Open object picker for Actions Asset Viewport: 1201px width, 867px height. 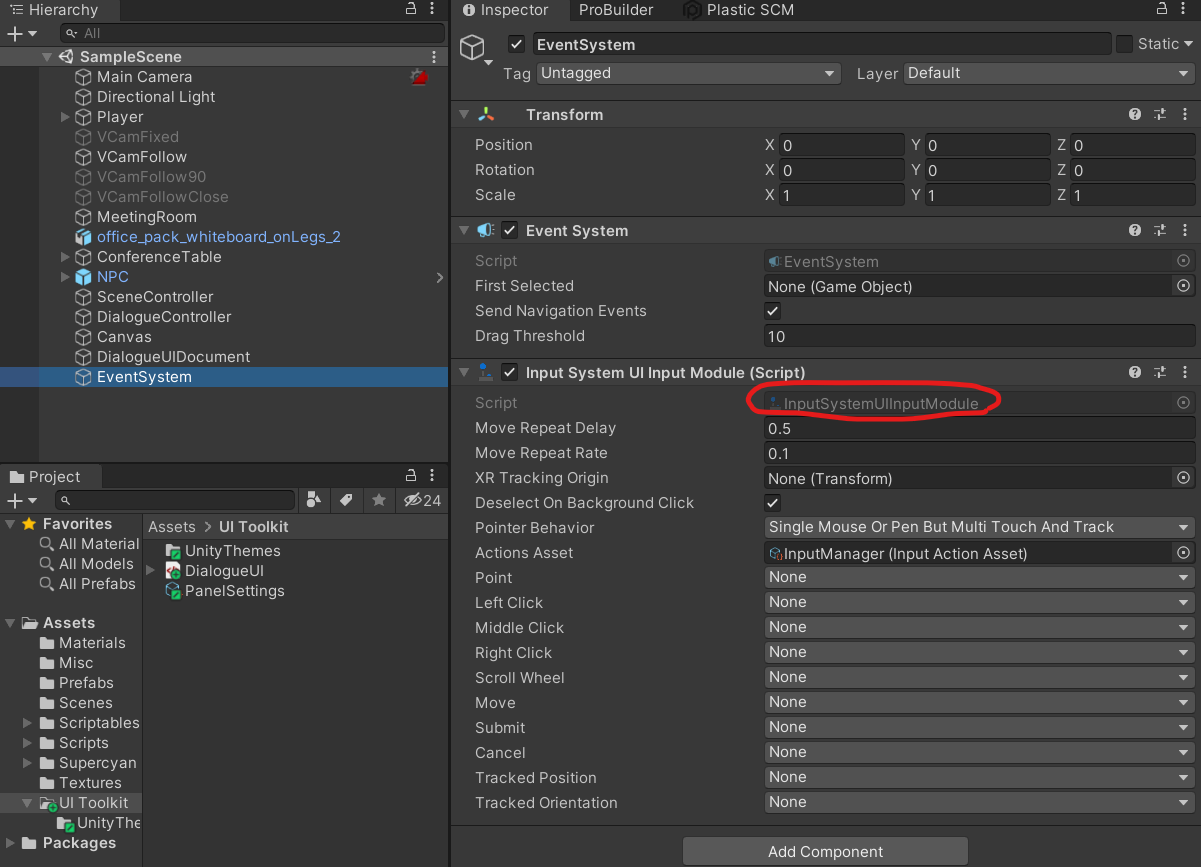[x=1184, y=553]
